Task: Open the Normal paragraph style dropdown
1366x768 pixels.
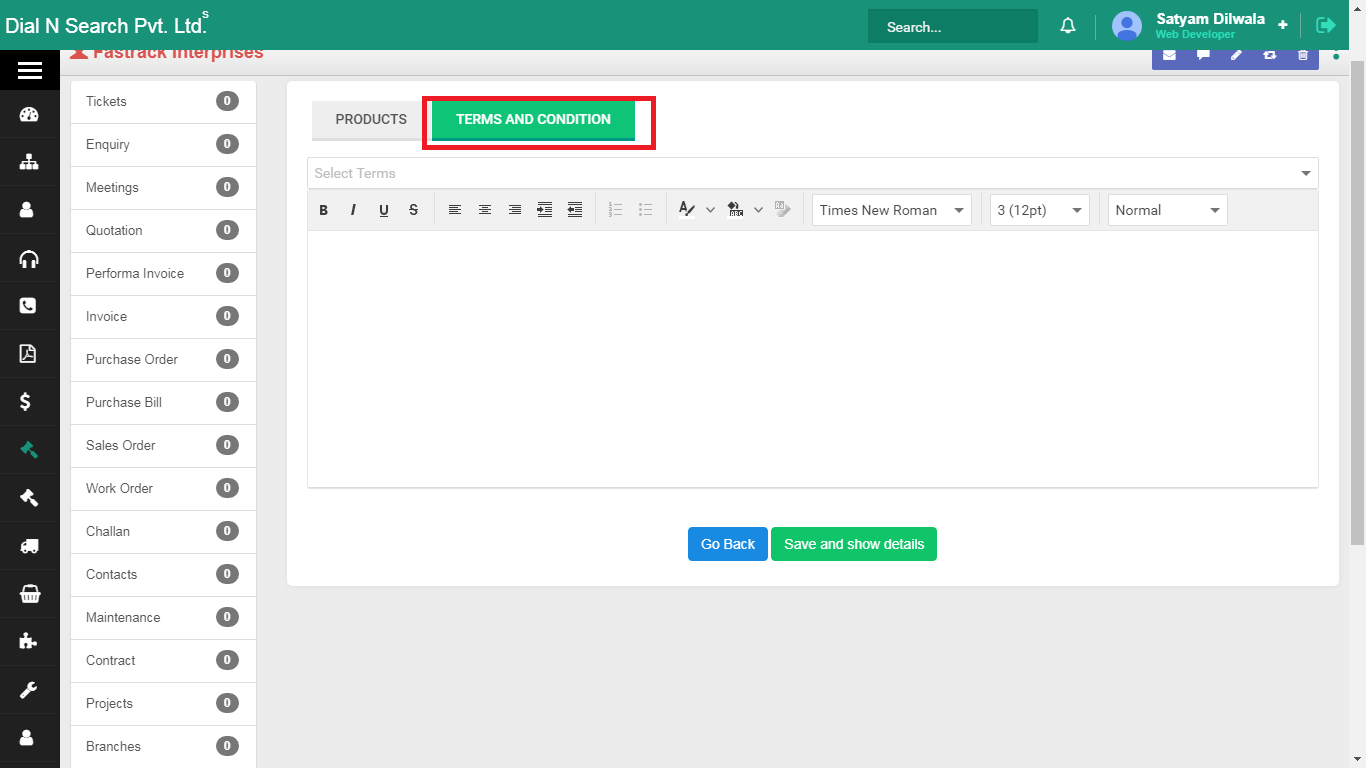Action: click(1167, 210)
